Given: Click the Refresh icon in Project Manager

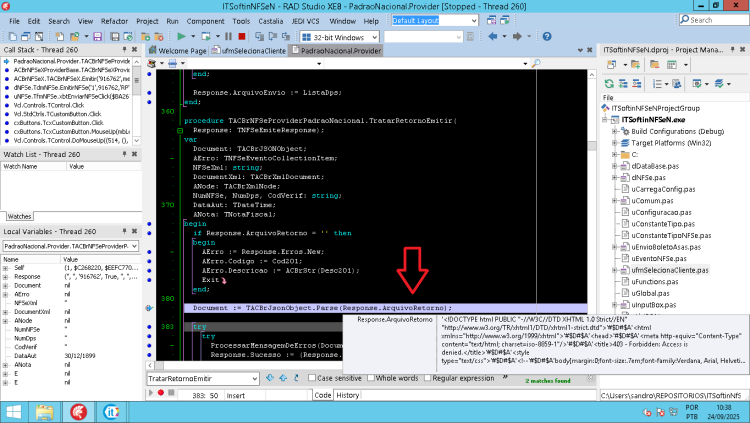Looking at the screenshot, I should pos(609,84).
